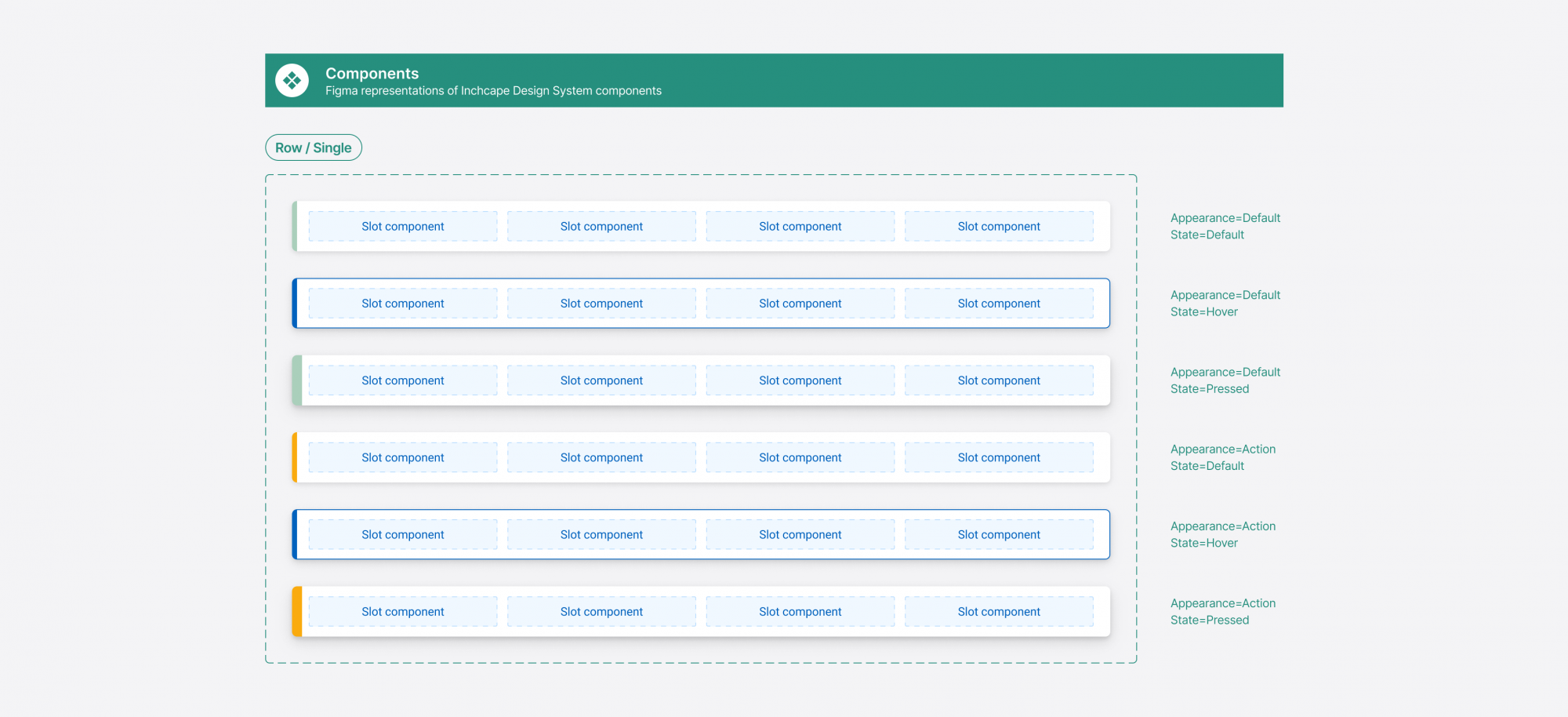This screenshot has width=1568, height=717.
Task: Click the Inchcape Design System subtitle text
Action: click(x=493, y=91)
